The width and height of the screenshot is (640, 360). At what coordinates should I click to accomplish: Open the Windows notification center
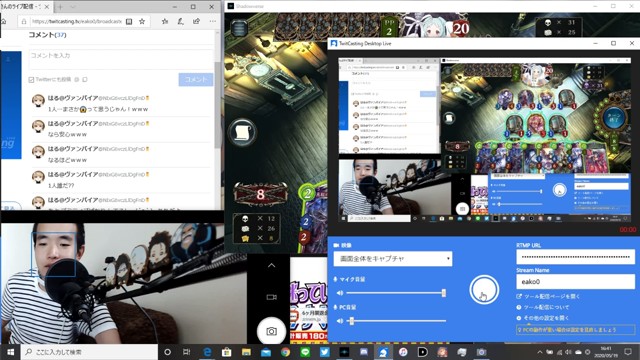point(628,352)
